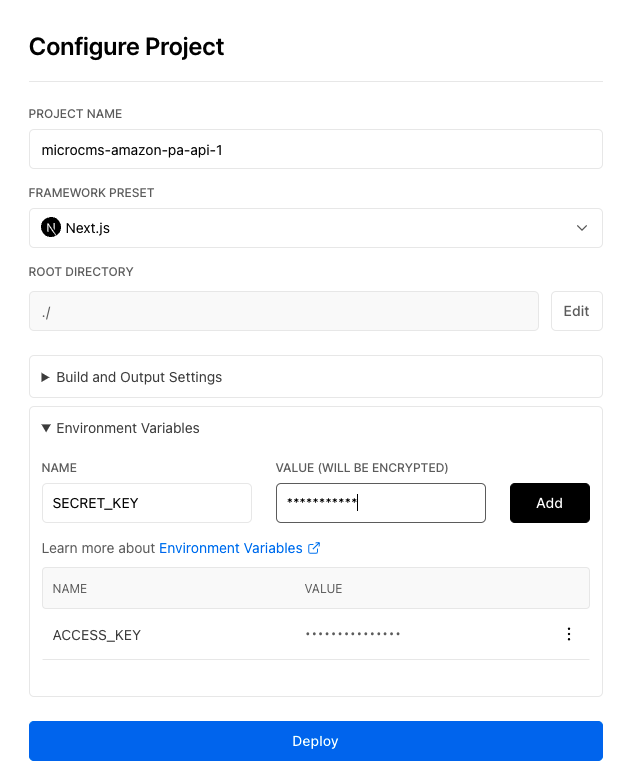
Task: Open the Next.js framework preset combo box
Action: point(315,228)
